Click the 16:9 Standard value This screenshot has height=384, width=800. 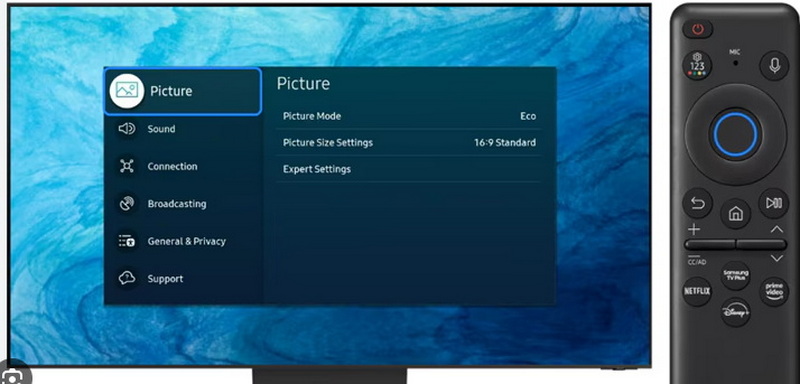pos(505,143)
